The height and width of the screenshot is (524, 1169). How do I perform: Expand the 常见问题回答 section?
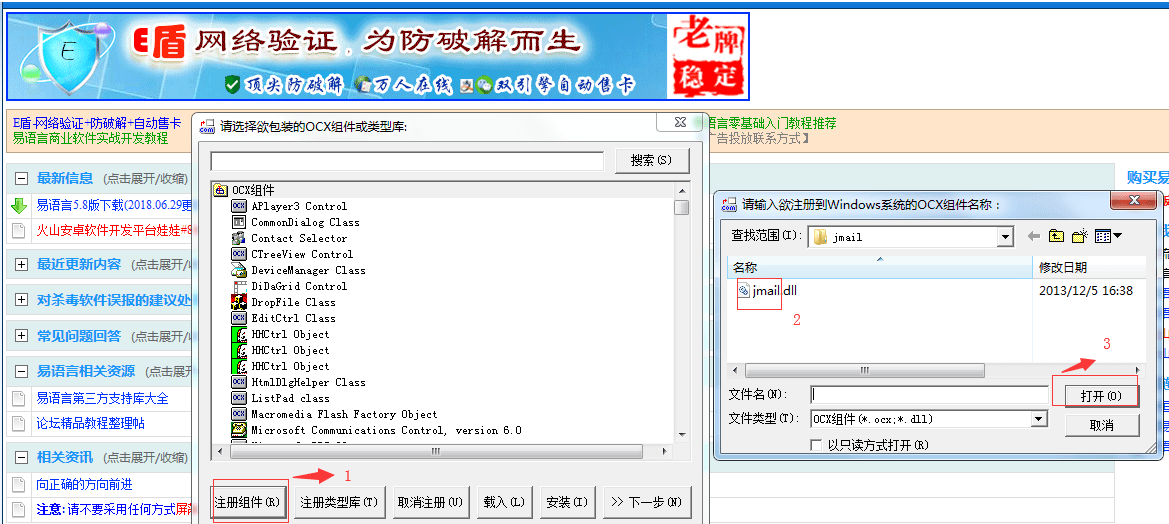[x=22, y=336]
